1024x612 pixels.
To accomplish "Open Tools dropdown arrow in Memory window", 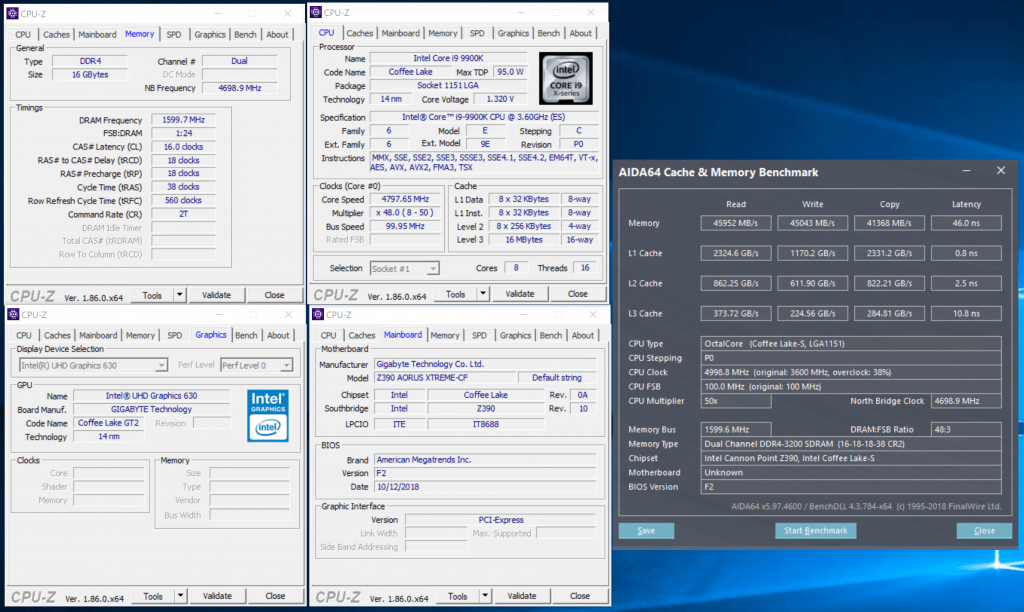I will 180,295.
